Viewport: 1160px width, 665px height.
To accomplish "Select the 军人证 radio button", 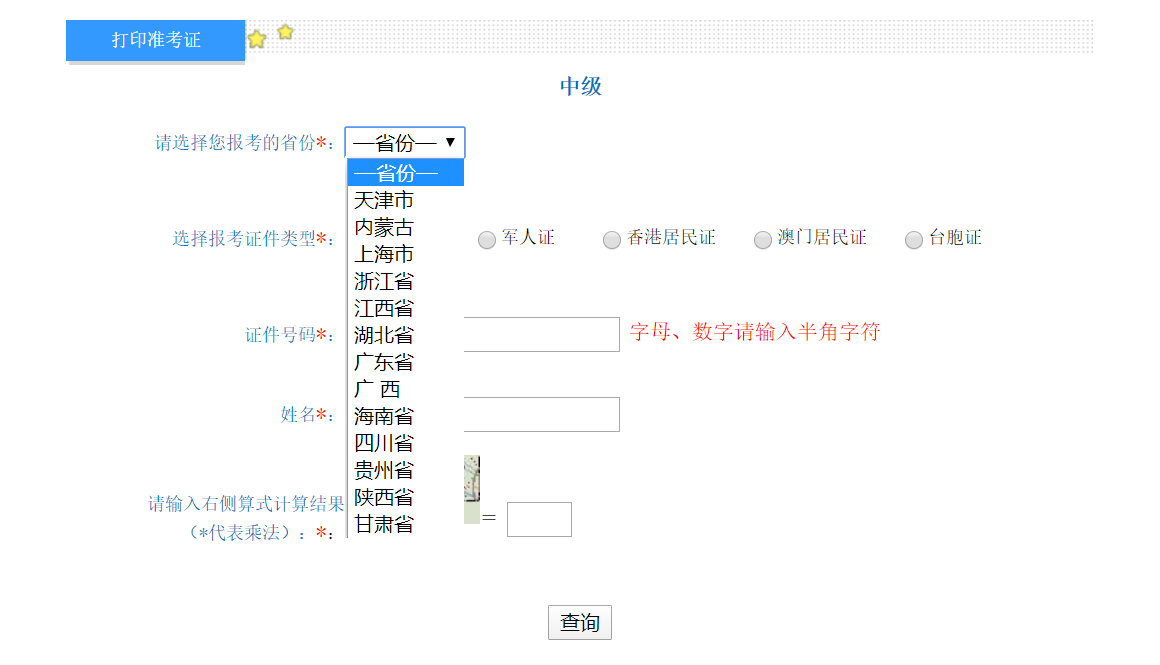I will tap(487, 239).
